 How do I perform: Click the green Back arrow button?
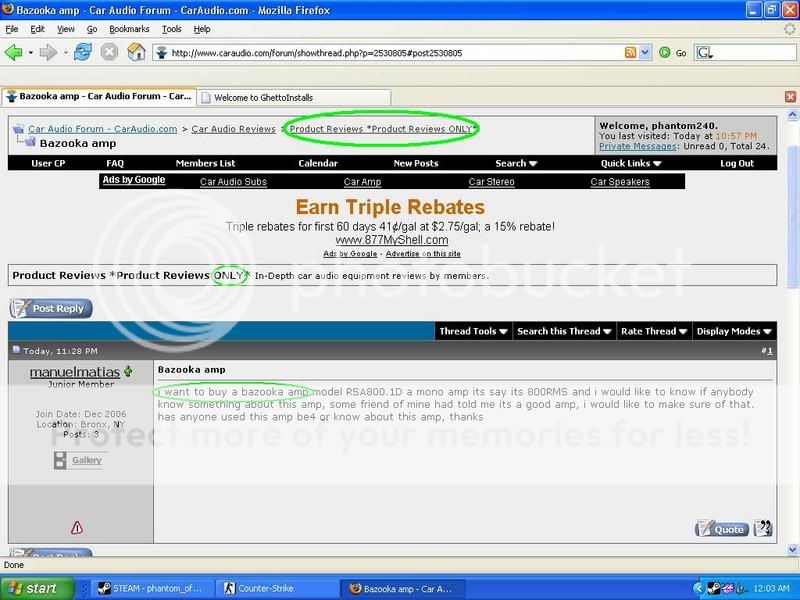pyautogui.click(x=13, y=52)
